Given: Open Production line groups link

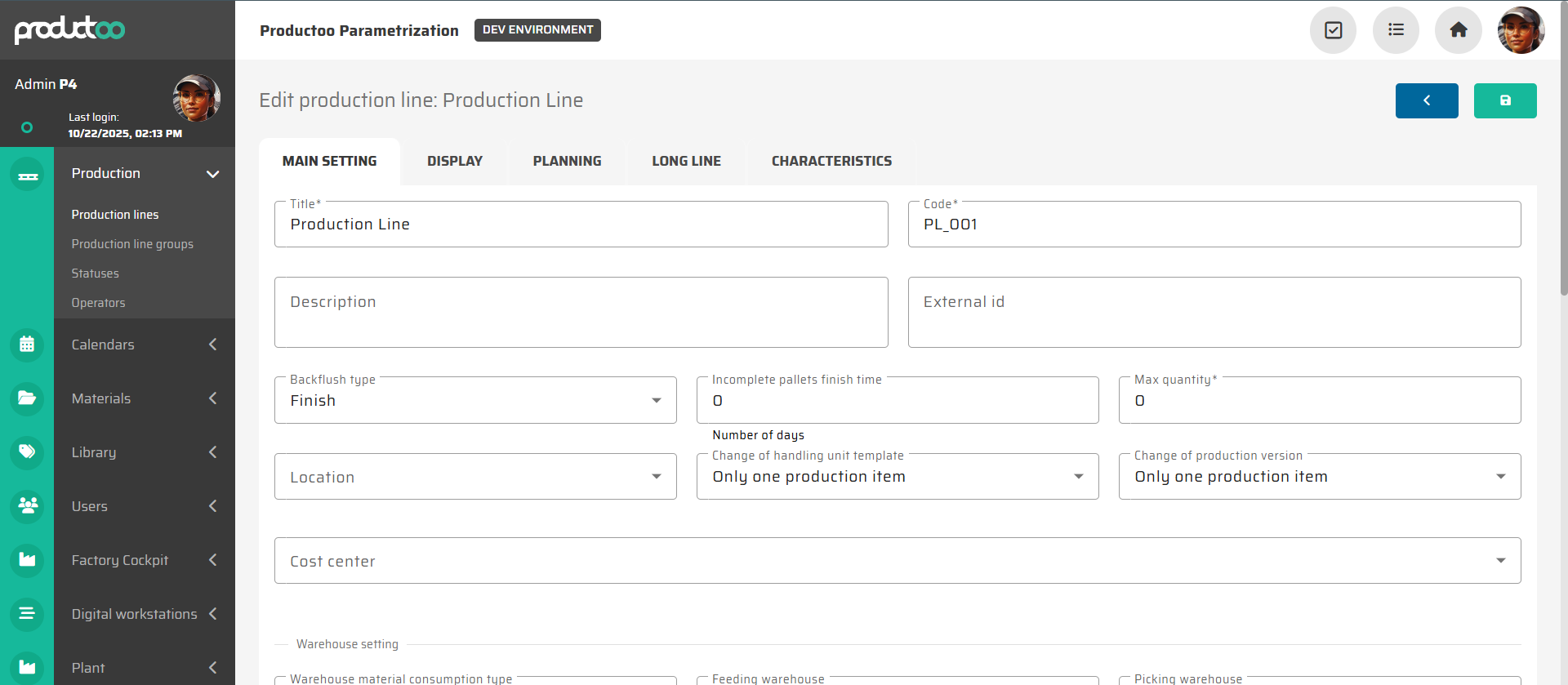Looking at the screenshot, I should pyautogui.click(x=132, y=244).
